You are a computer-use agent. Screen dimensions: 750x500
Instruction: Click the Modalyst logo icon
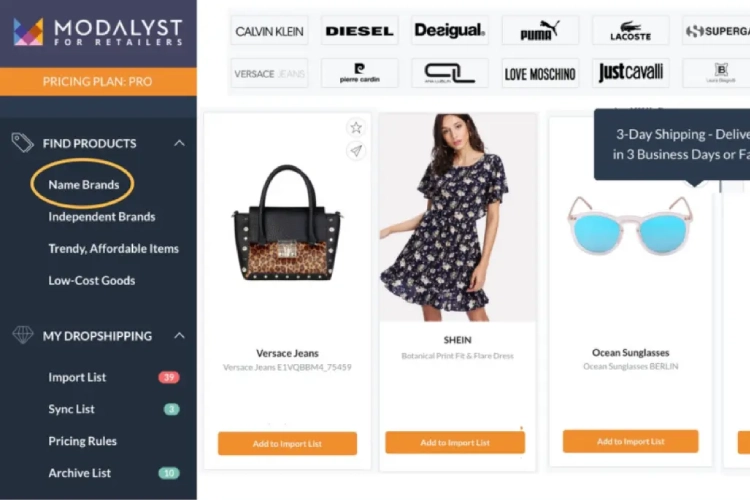pos(28,32)
